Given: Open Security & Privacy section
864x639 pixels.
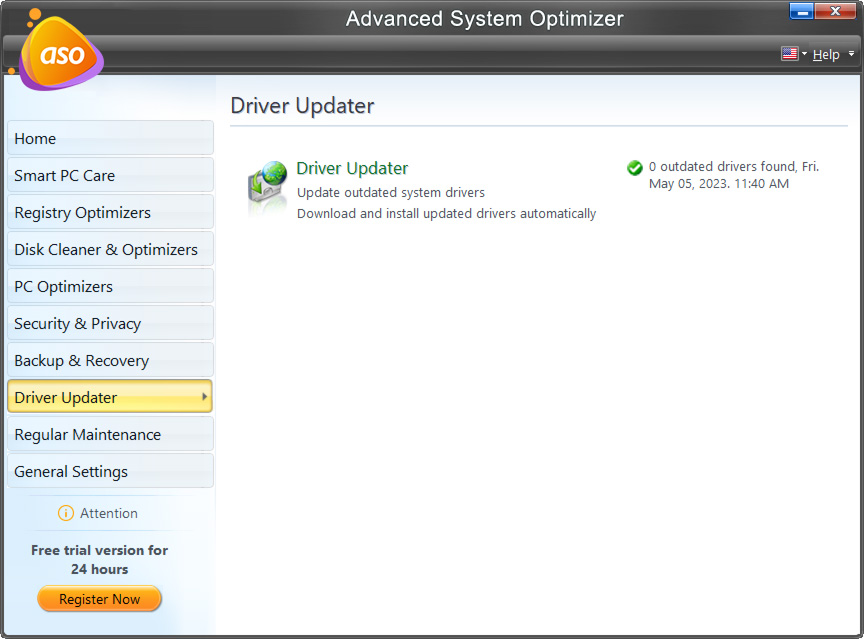Looking at the screenshot, I should coord(110,323).
